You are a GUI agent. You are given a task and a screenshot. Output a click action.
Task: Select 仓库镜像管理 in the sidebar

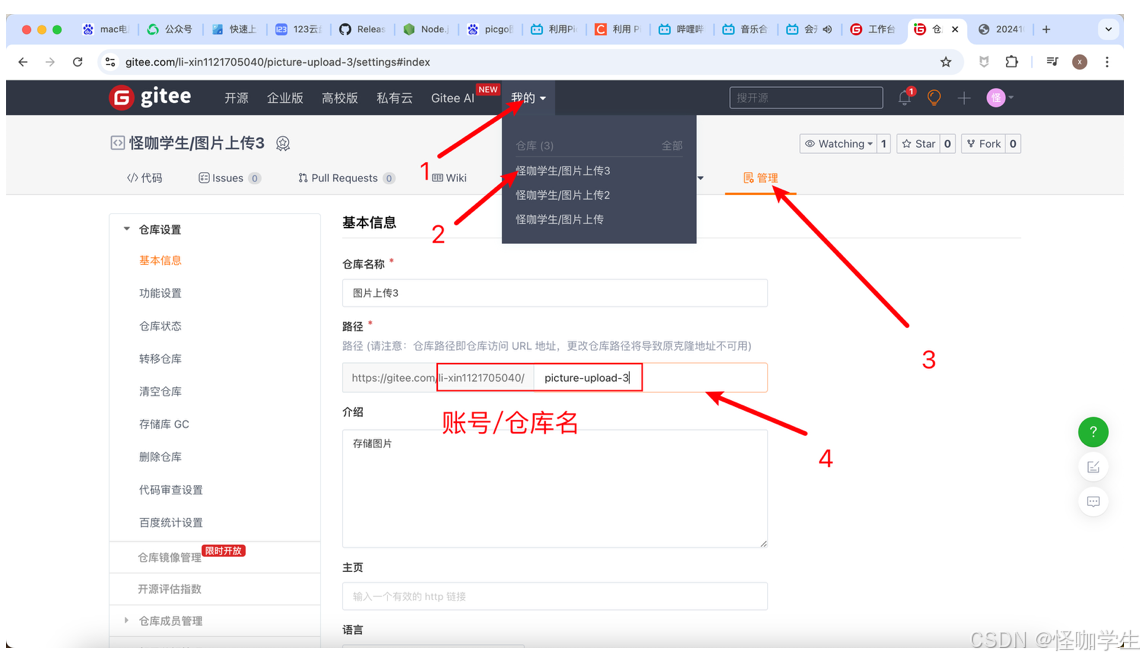click(169, 557)
